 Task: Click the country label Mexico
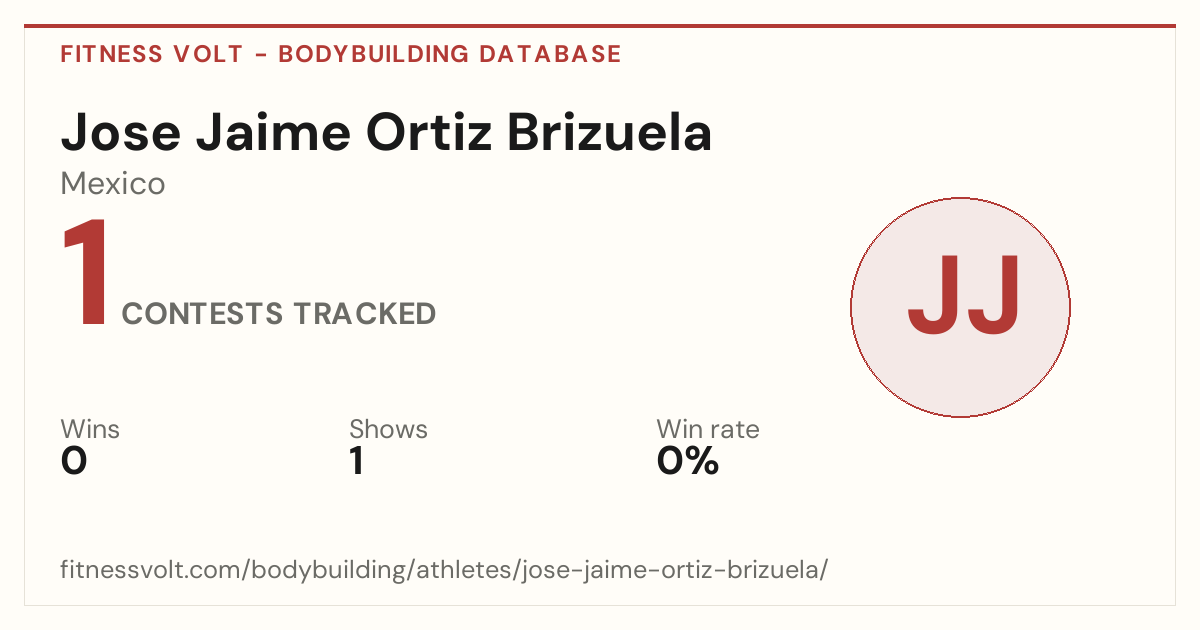coord(113,184)
